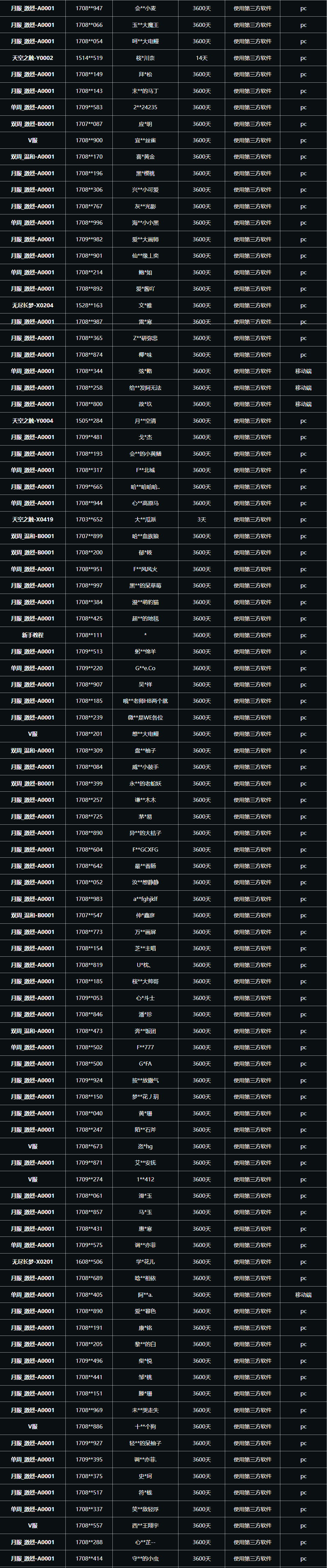The image size is (327, 1568).
Task: Click account ID 1708**111
Action: (89, 635)
